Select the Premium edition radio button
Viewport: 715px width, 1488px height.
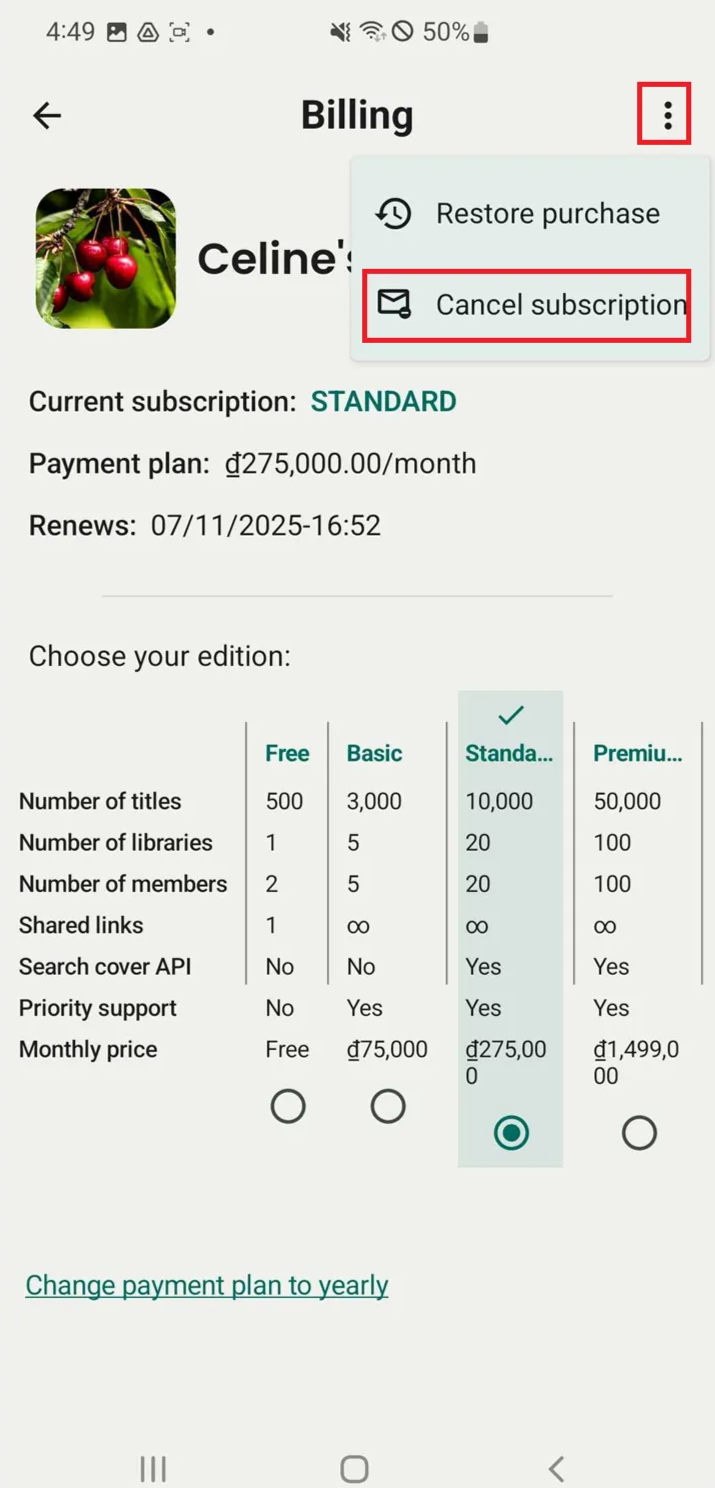(639, 1133)
